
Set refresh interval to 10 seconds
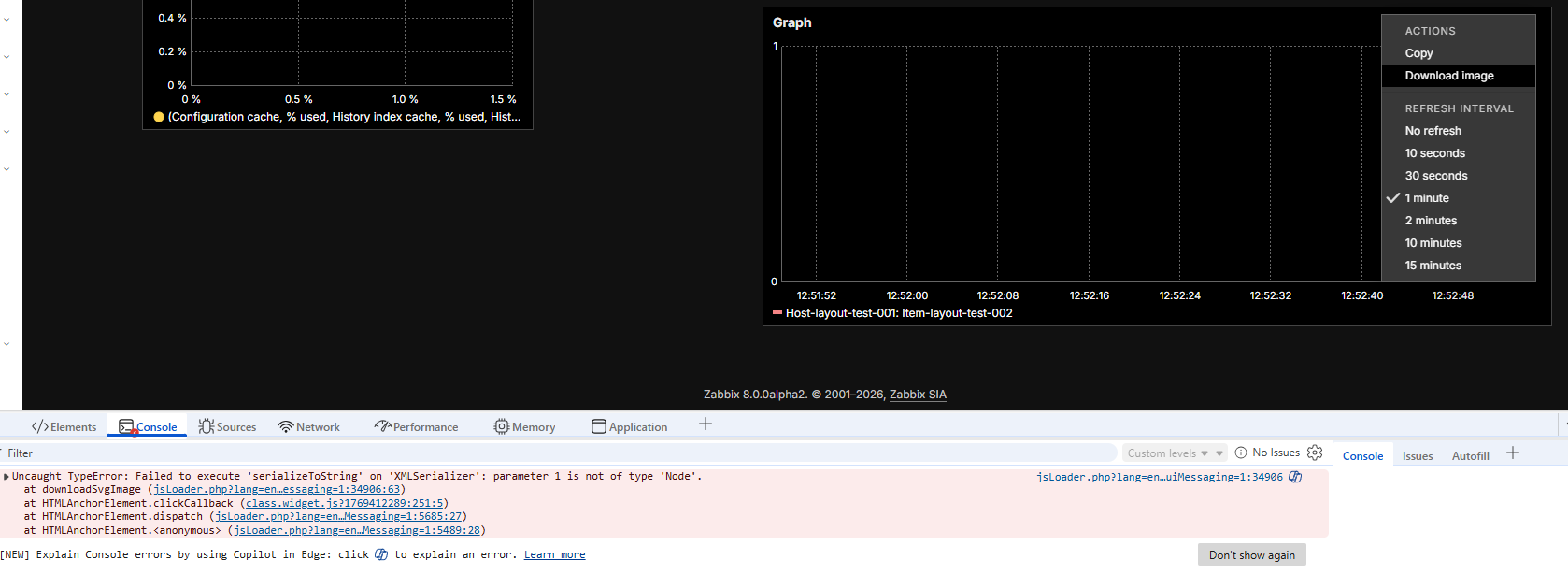tap(1434, 153)
